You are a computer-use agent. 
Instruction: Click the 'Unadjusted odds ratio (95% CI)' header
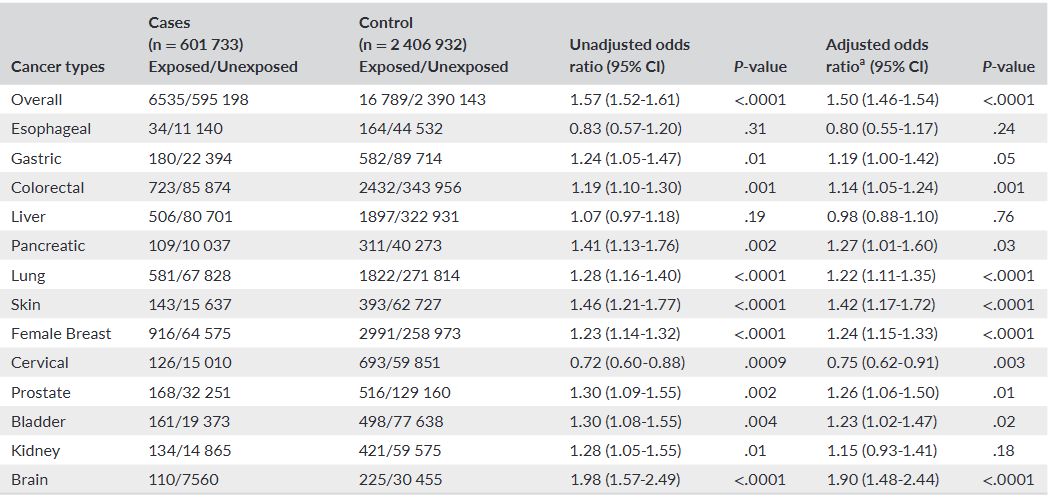click(629, 56)
